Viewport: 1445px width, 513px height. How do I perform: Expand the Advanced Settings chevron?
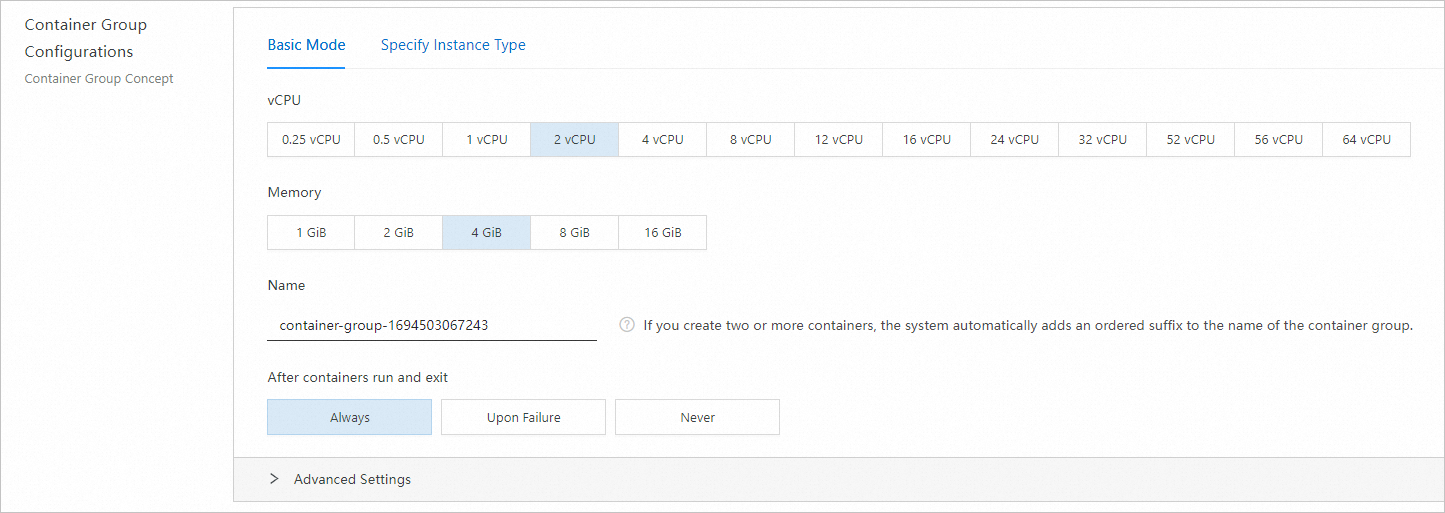[274, 479]
